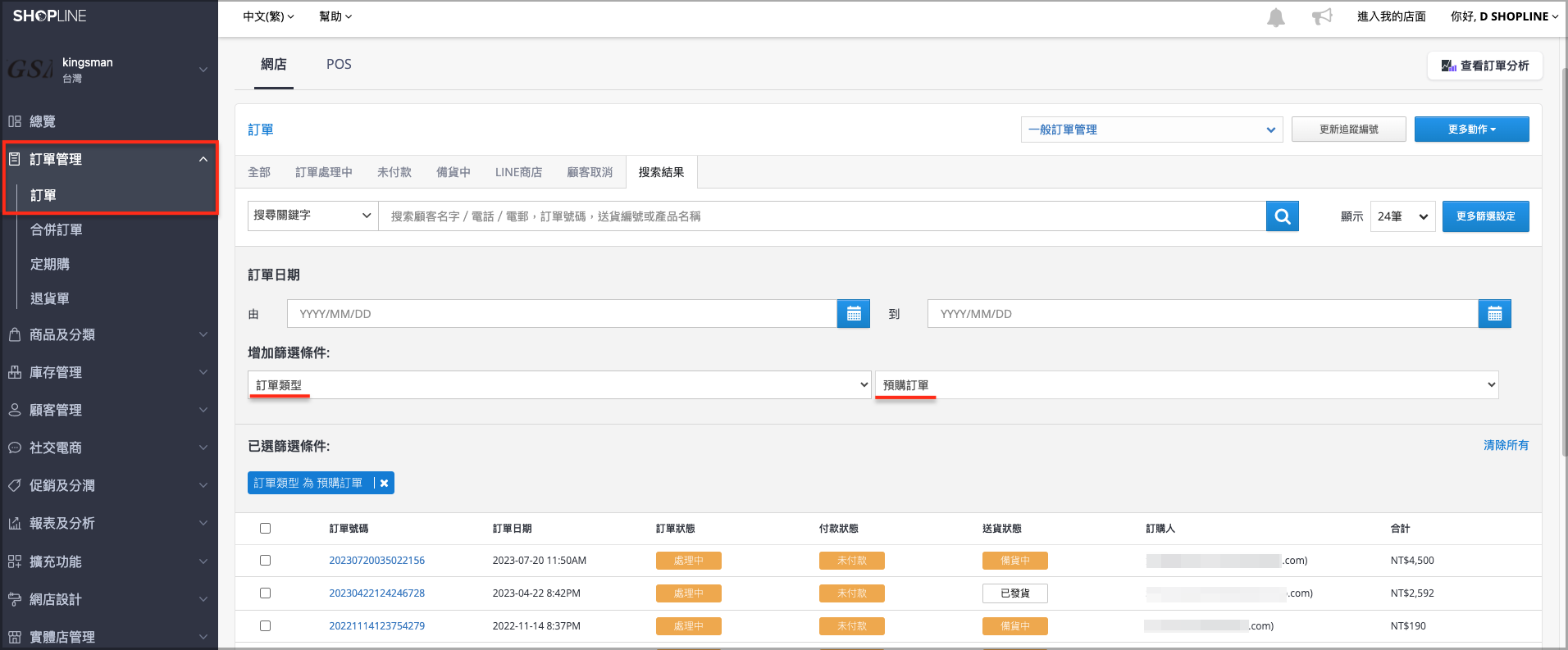Click the SHOPLINE logo
The image size is (1568, 650).
(49, 16)
